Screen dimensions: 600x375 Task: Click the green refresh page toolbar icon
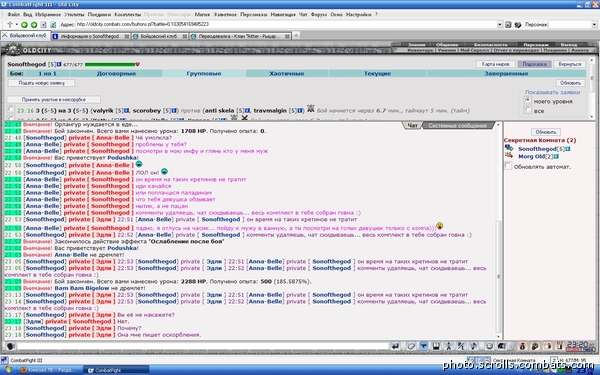(53, 24)
